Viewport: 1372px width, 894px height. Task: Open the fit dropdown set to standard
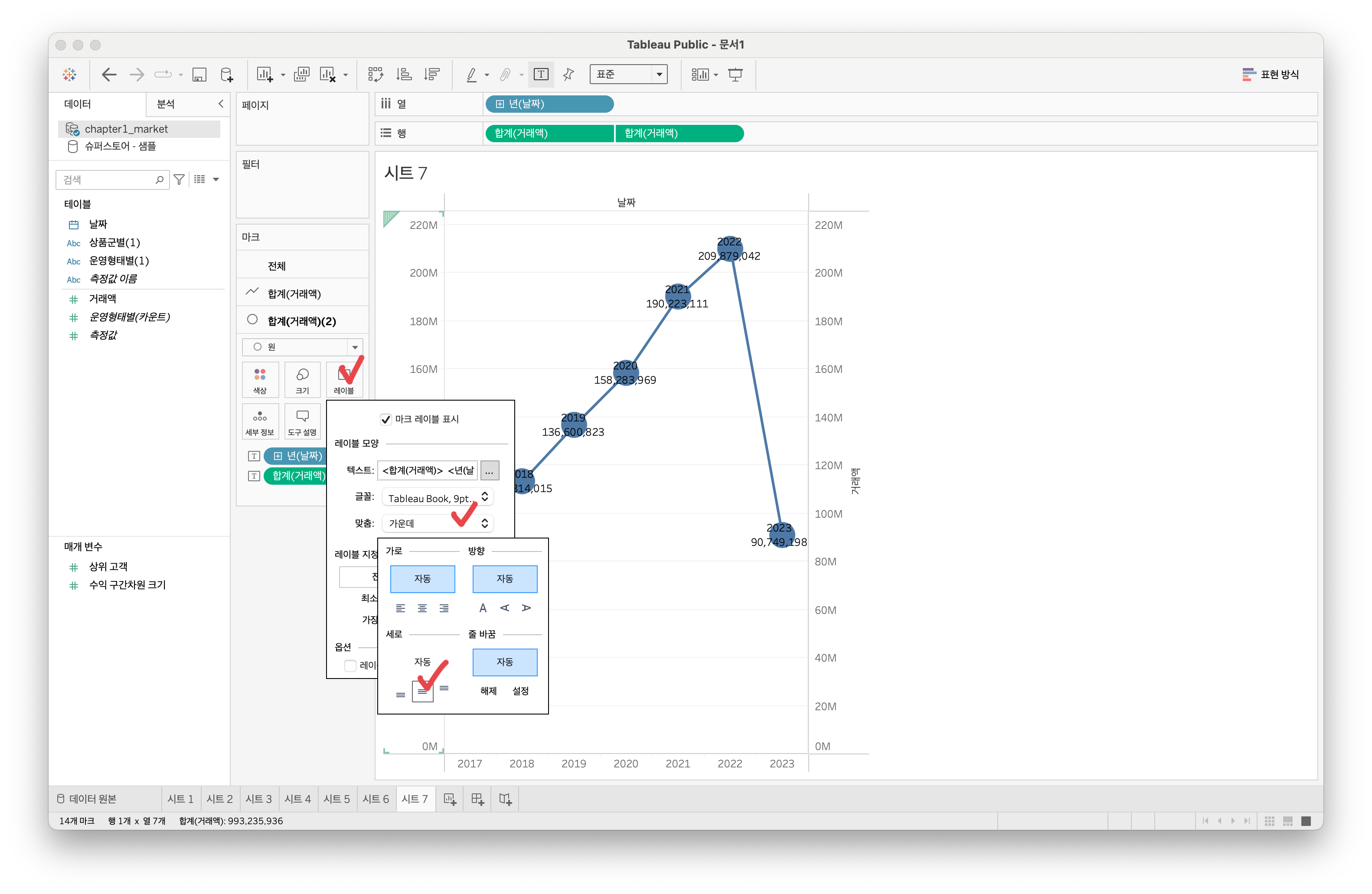(x=628, y=75)
